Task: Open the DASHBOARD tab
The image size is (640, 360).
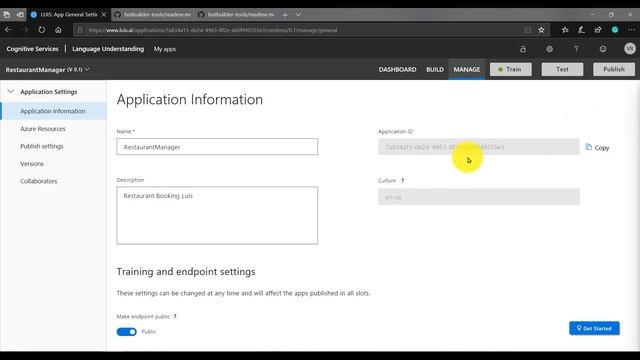Action: point(398,69)
